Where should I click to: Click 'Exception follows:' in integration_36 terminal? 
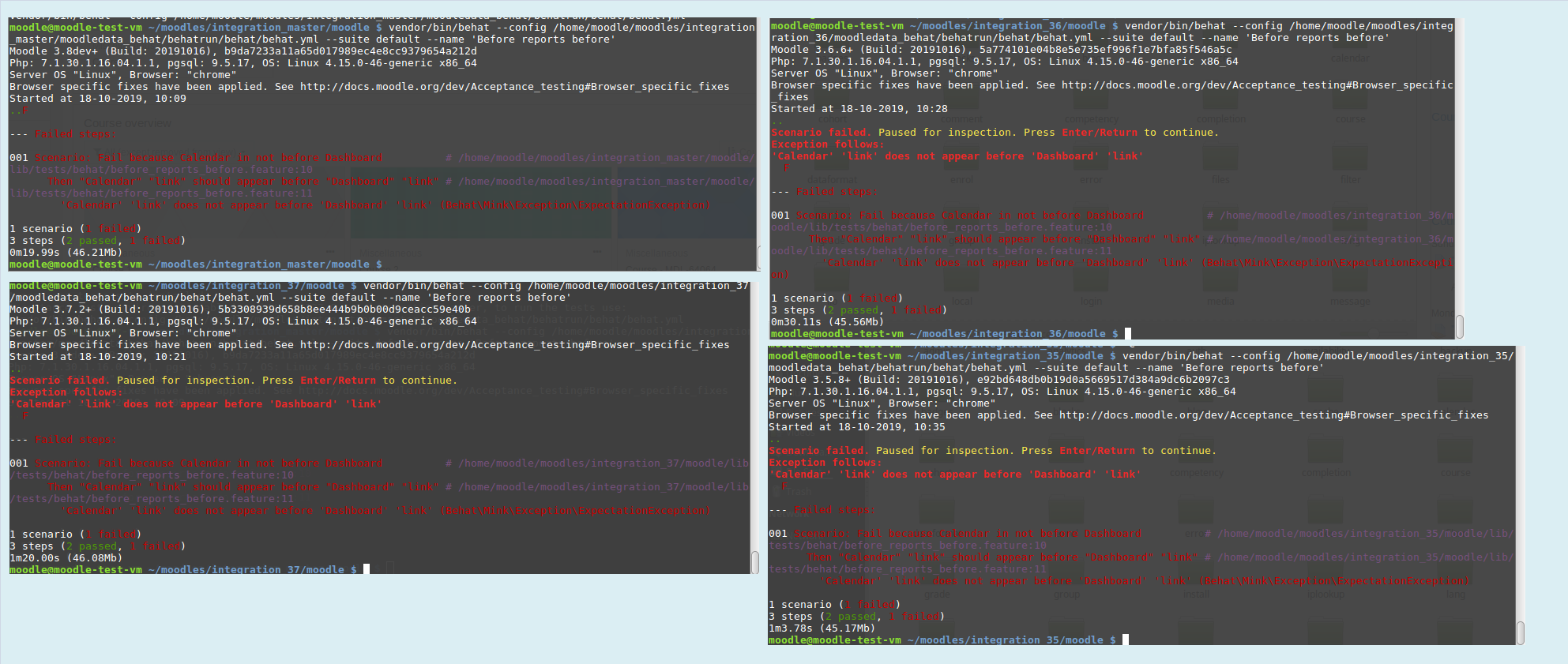(x=827, y=144)
